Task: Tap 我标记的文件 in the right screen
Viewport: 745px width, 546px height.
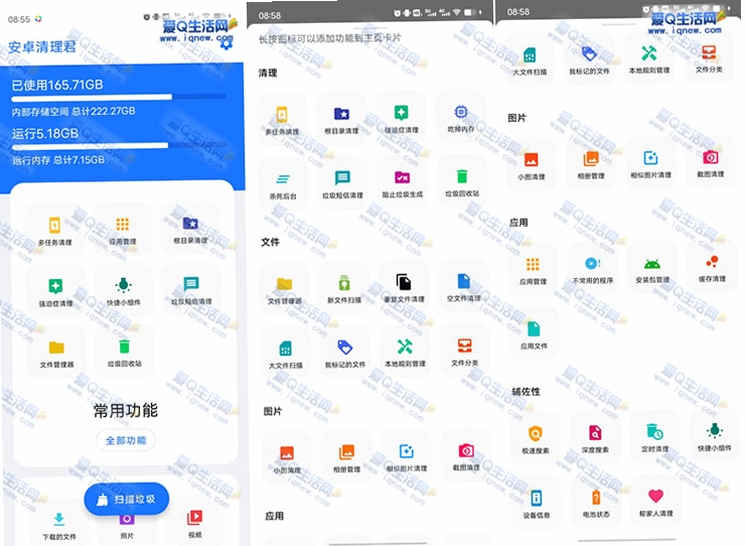Action: [589, 59]
